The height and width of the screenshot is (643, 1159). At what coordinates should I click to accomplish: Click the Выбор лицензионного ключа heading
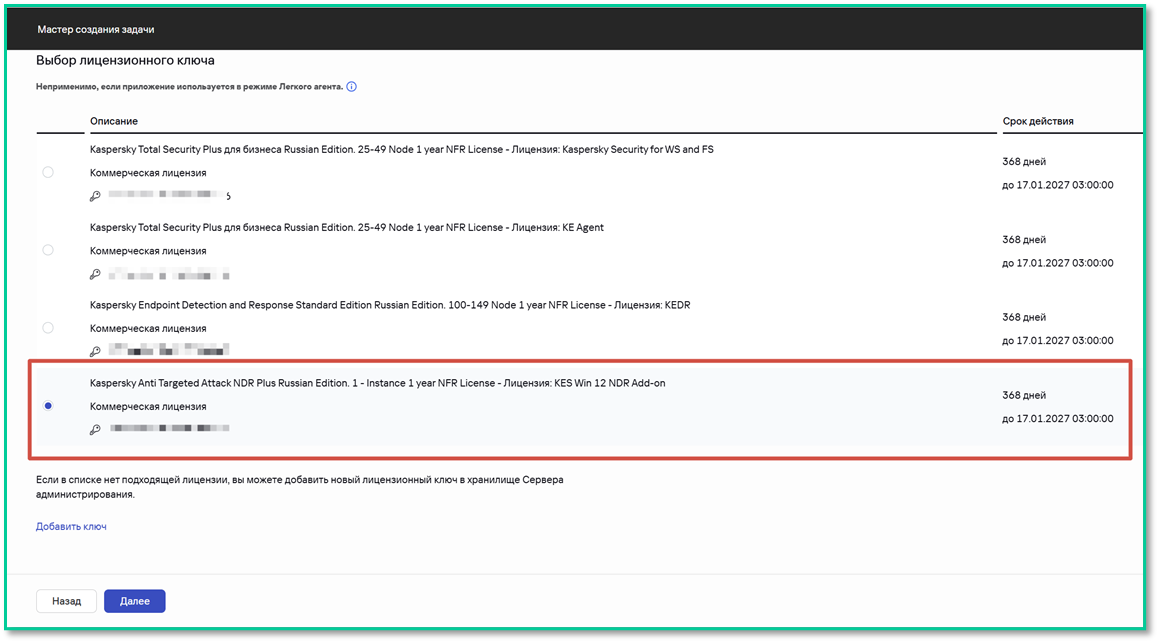click(x=125, y=61)
